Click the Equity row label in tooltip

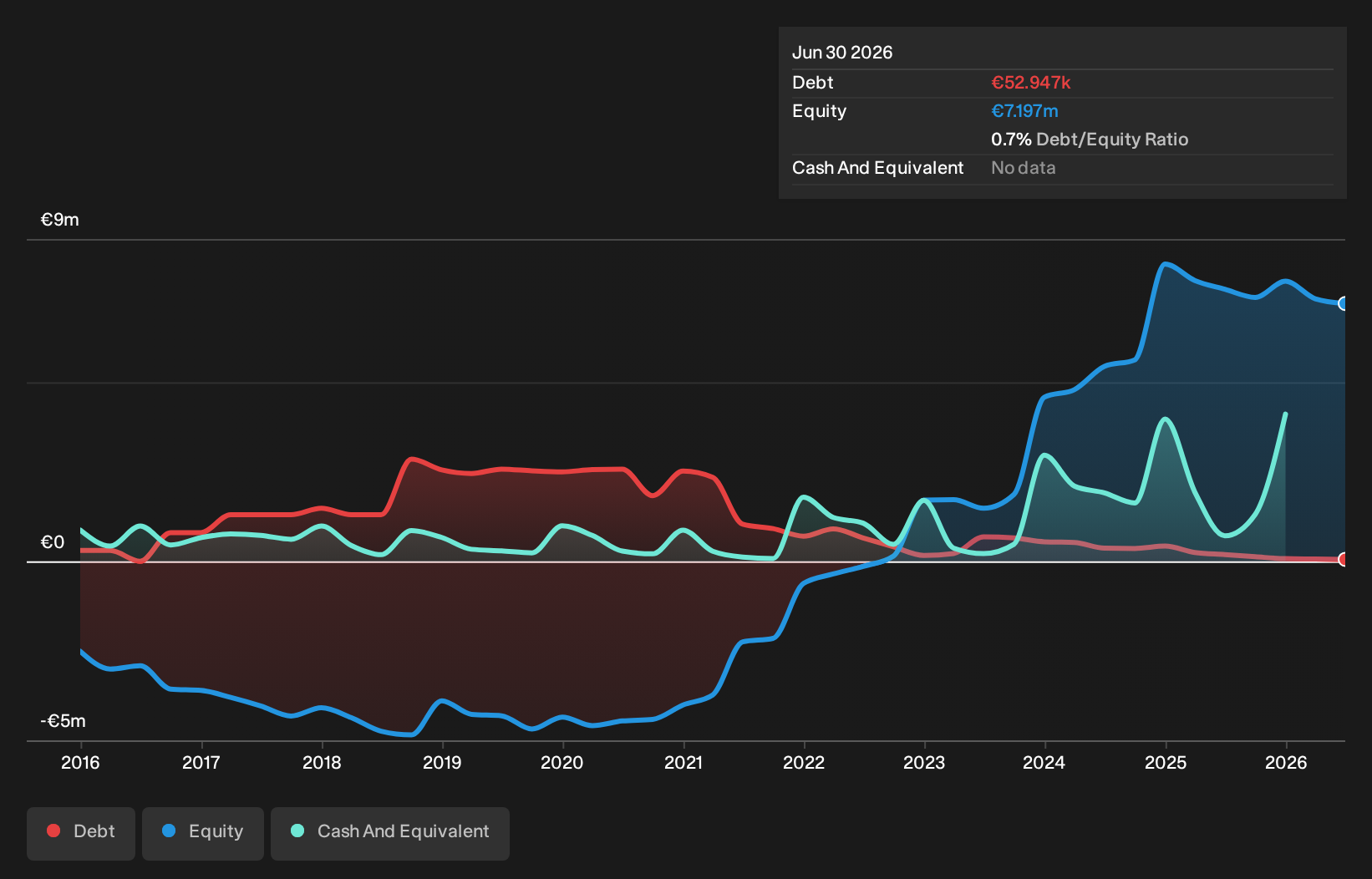tap(820, 111)
